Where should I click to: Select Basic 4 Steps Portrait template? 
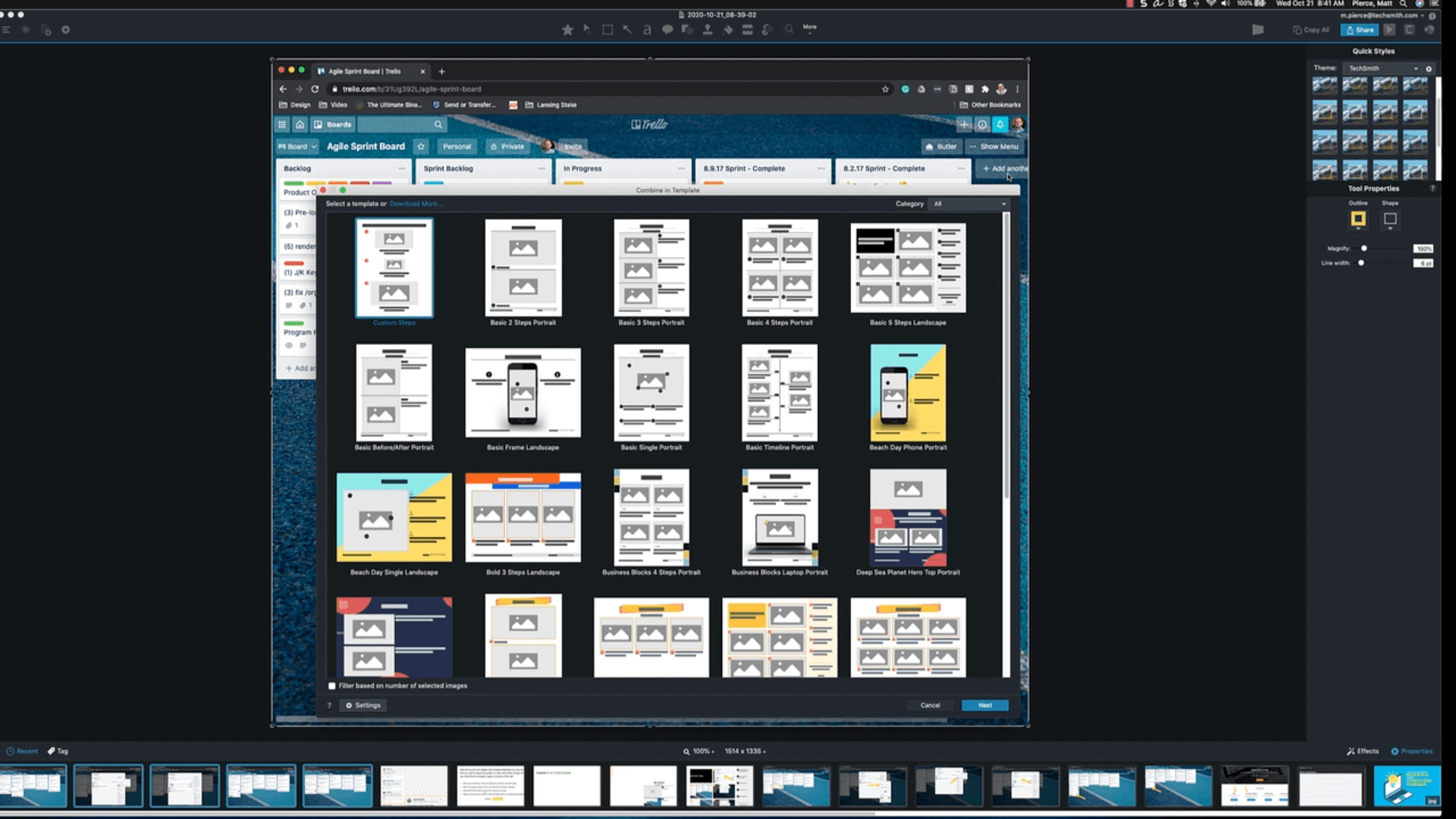point(780,273)
